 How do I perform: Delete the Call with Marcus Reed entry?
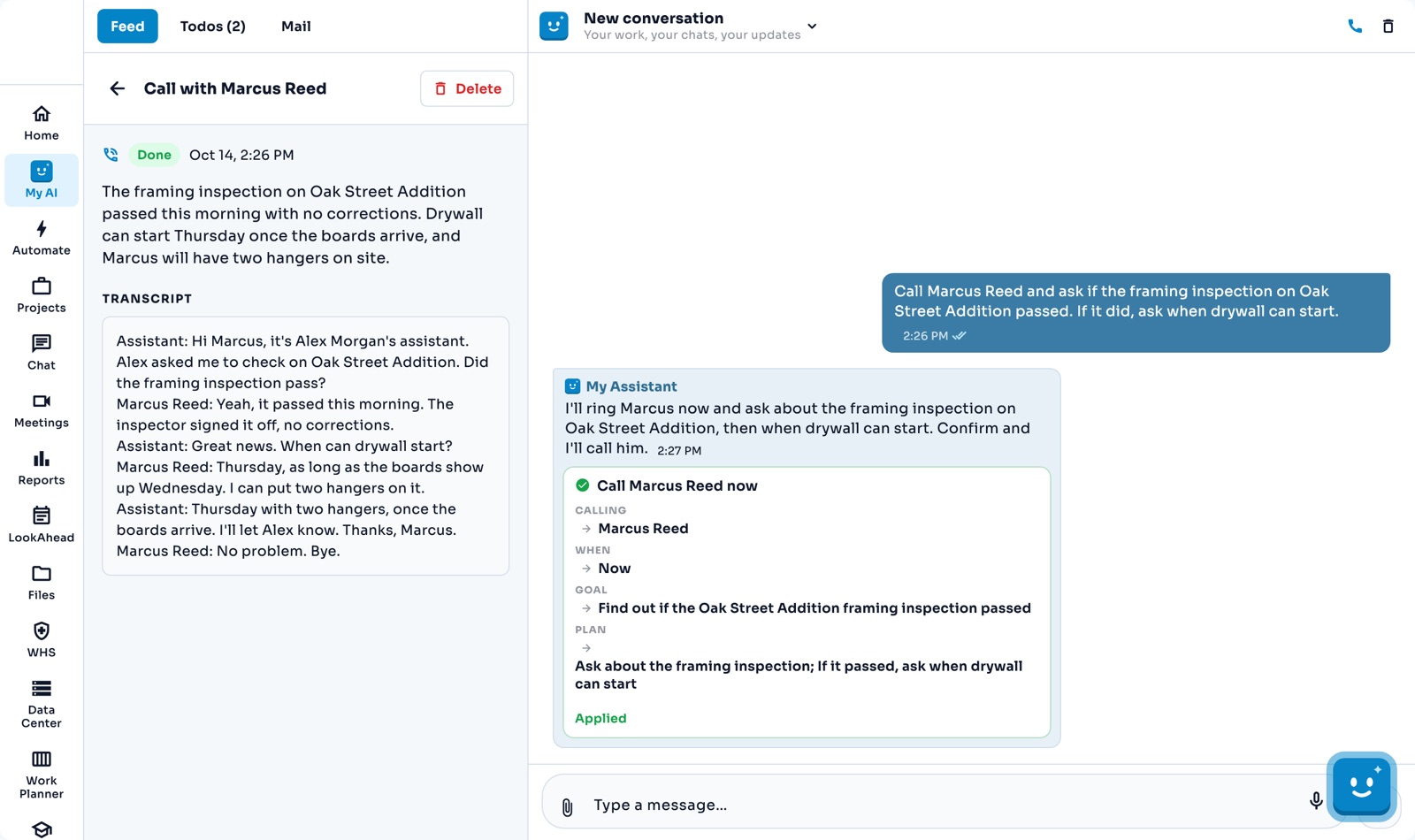pos(467,88)
